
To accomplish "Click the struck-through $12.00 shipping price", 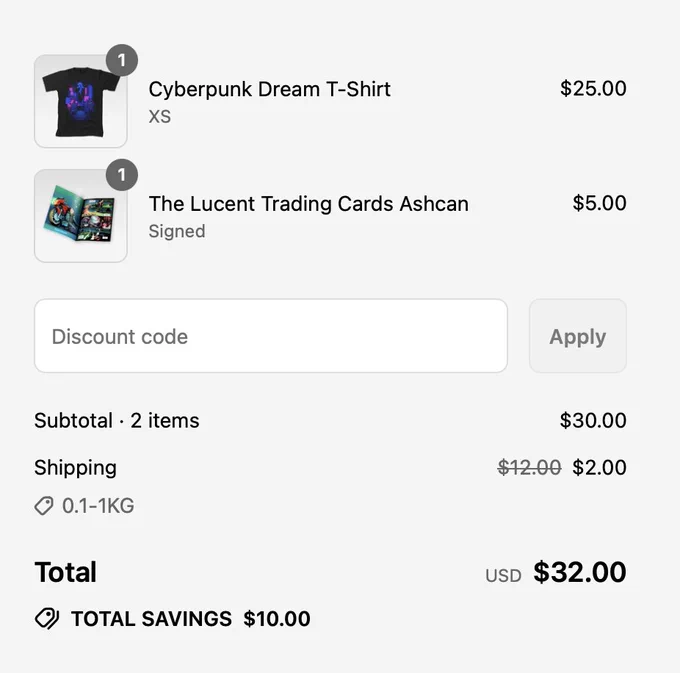I will pyautogui.click(x=530, y=467).
